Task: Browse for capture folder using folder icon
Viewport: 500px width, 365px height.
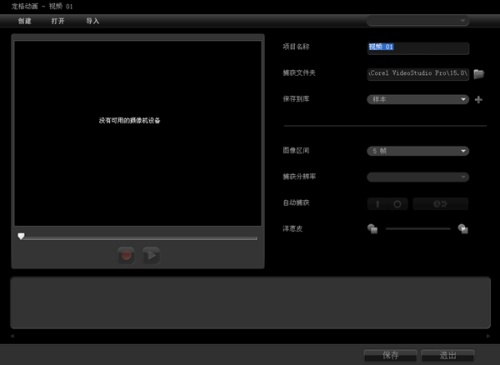Action: pyautogui.click(x=479, y=74)
